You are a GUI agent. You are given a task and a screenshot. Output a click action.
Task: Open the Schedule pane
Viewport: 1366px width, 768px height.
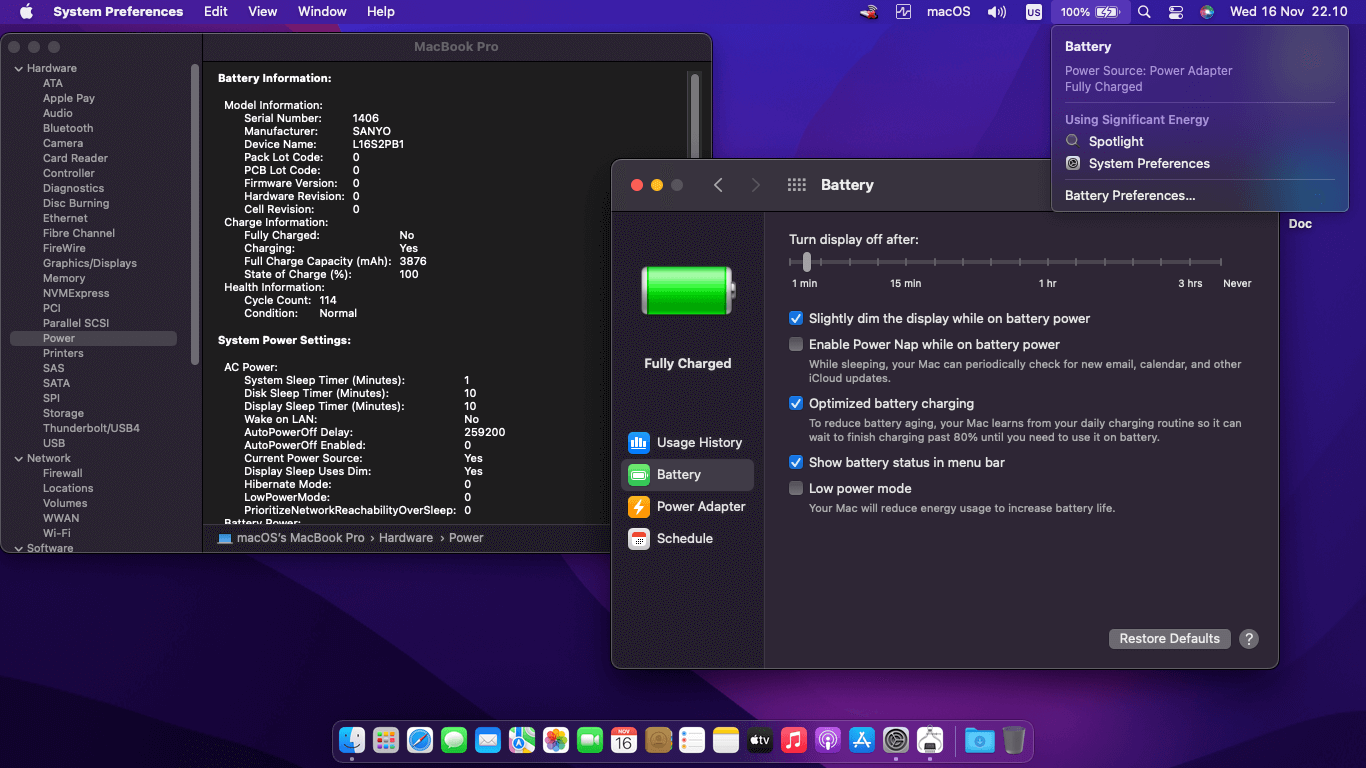pos(688,539)
